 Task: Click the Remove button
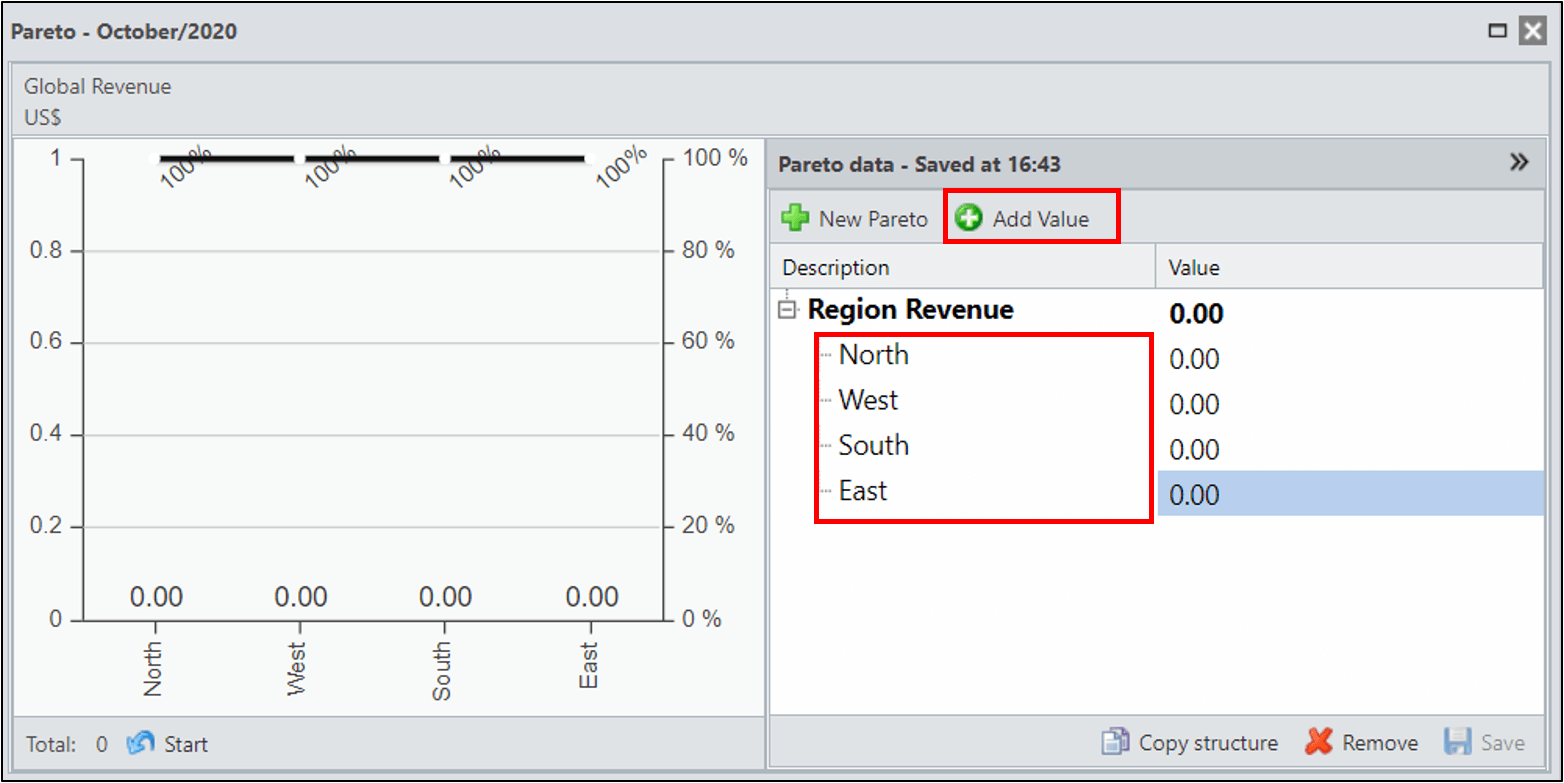click(x=1362, y=743)
